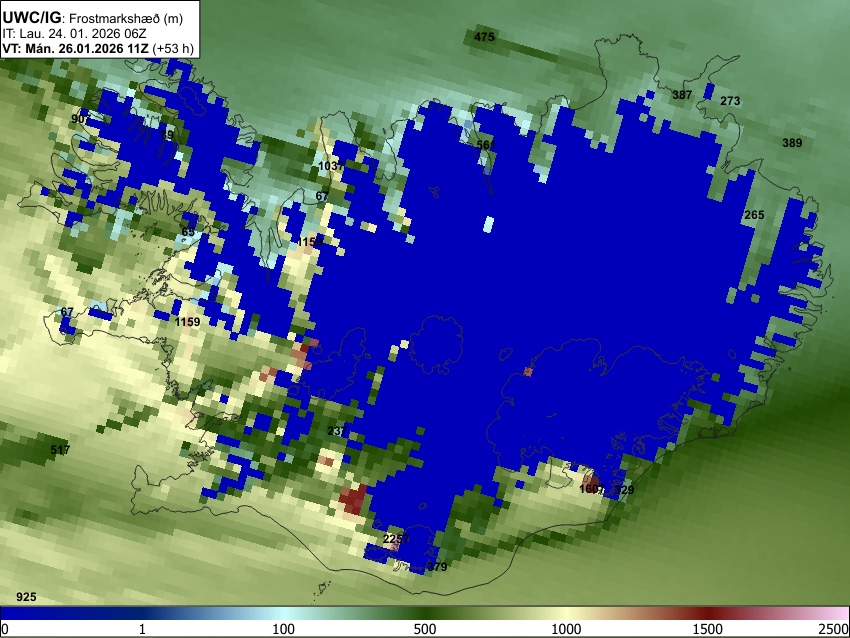Click the 237 value label
Viewport: 850px width, 638px height.
337,431
